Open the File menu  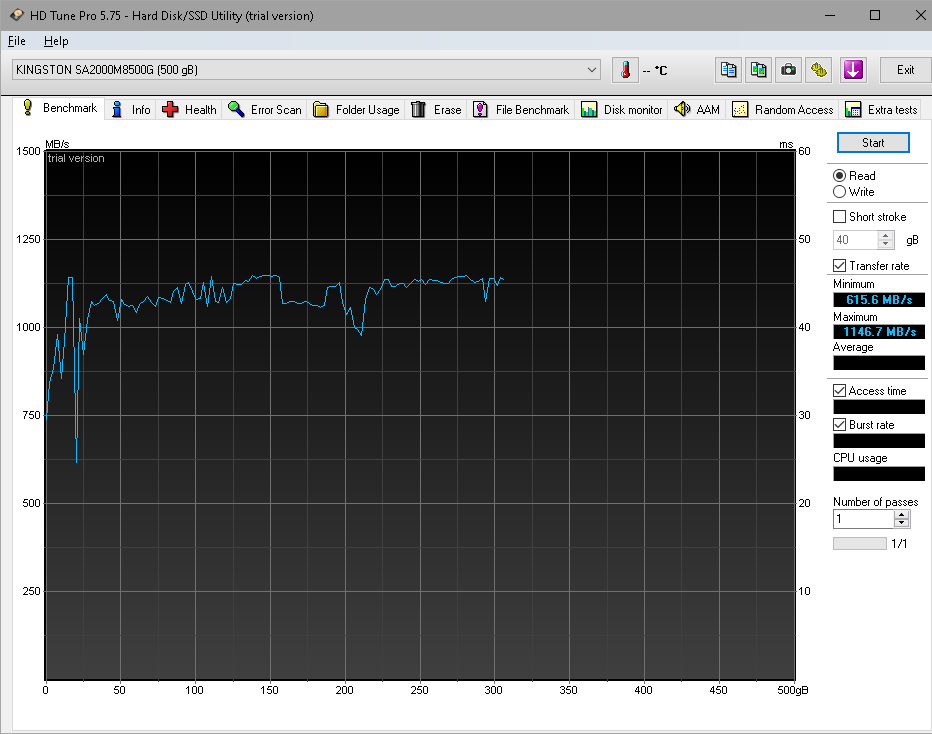(x=17, y=41)
